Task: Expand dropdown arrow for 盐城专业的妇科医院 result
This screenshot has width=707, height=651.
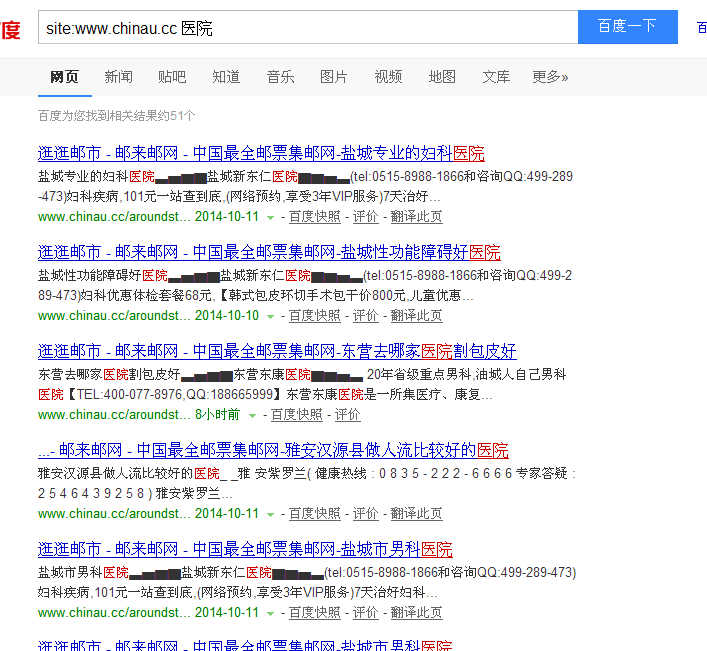Action: pyautogui.click(x=271, y=218)
